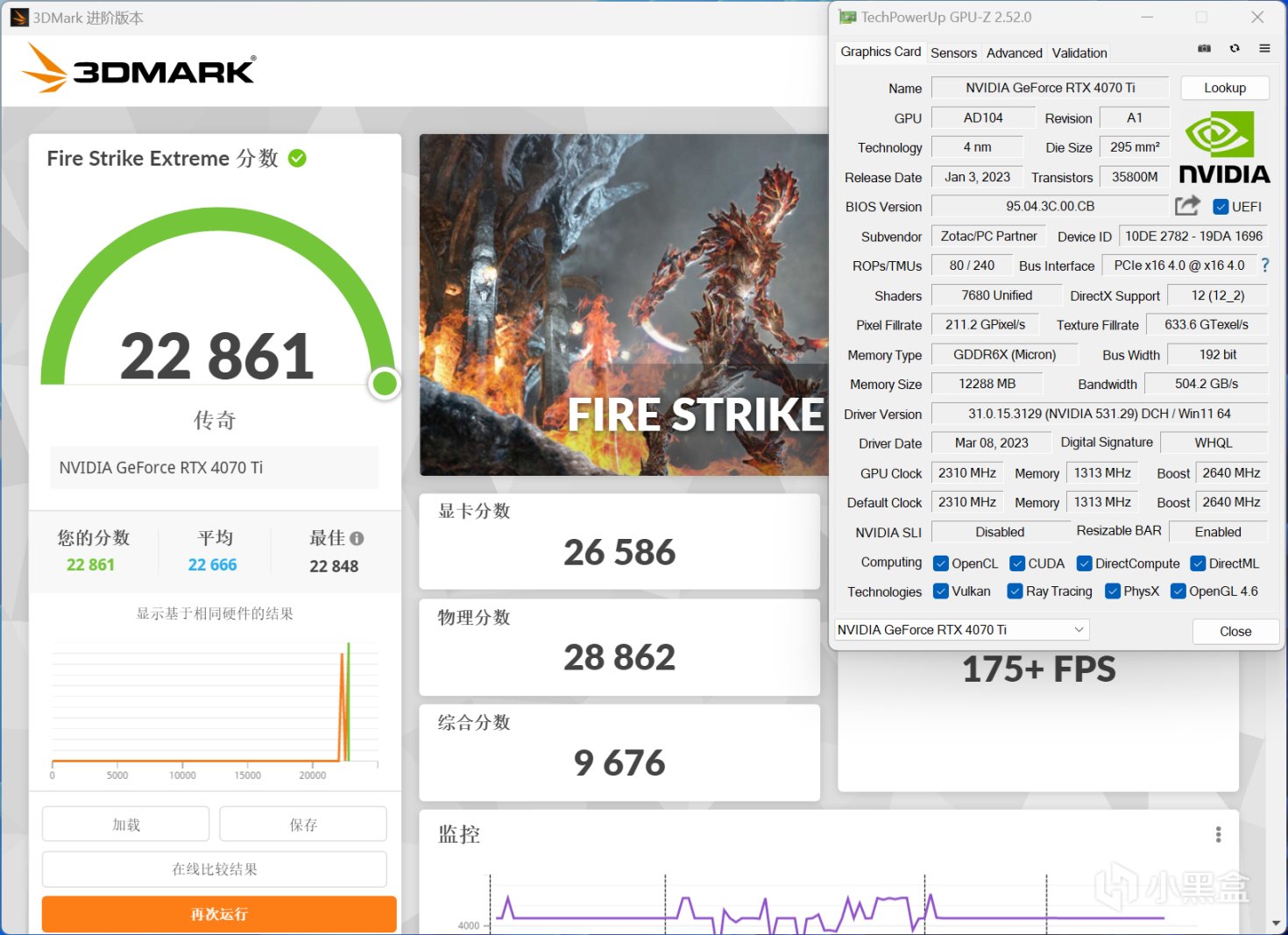Image resolution: width=1288 pixels, height=935 pixels.
Task: Toggle the DirectML checkbox
Action: pos(1198,563)
